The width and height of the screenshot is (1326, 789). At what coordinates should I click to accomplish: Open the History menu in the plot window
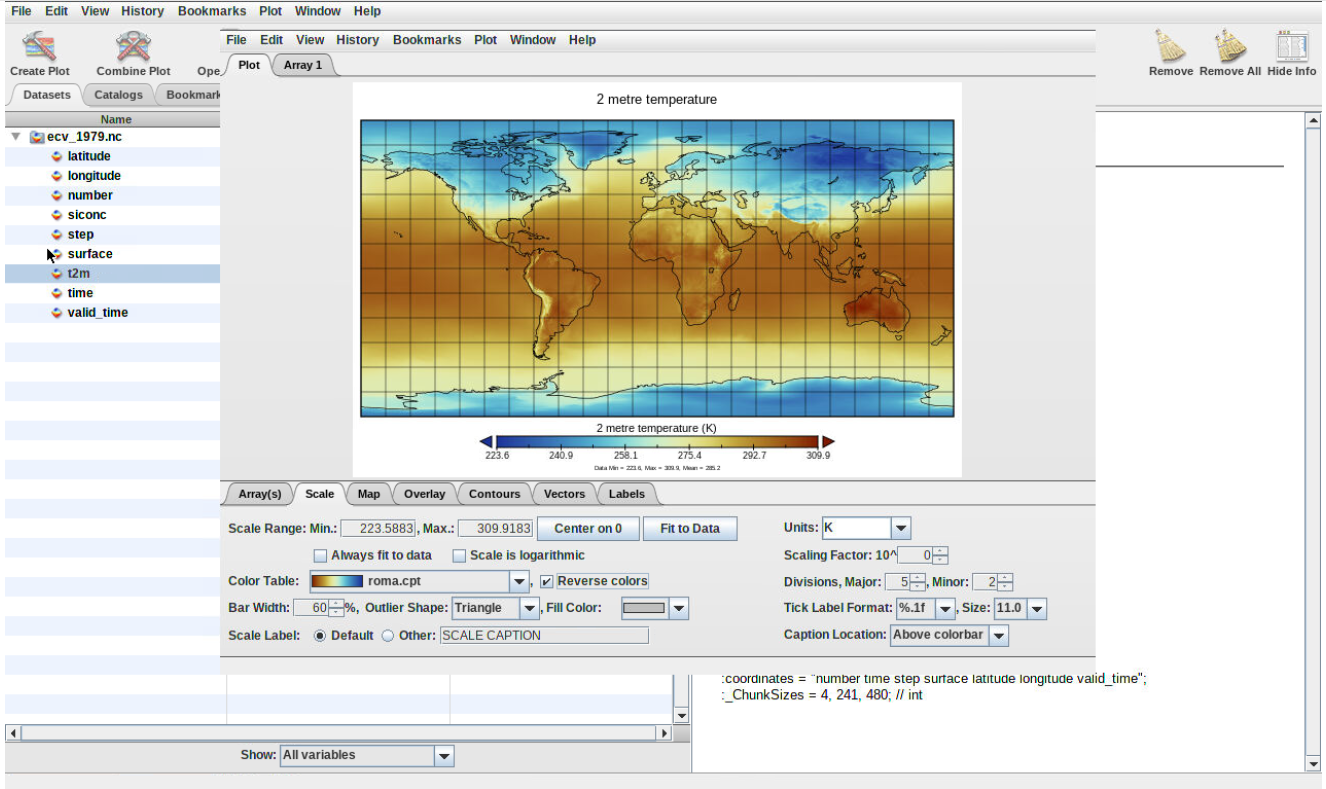pyautogui.click(x=357, y=40)
